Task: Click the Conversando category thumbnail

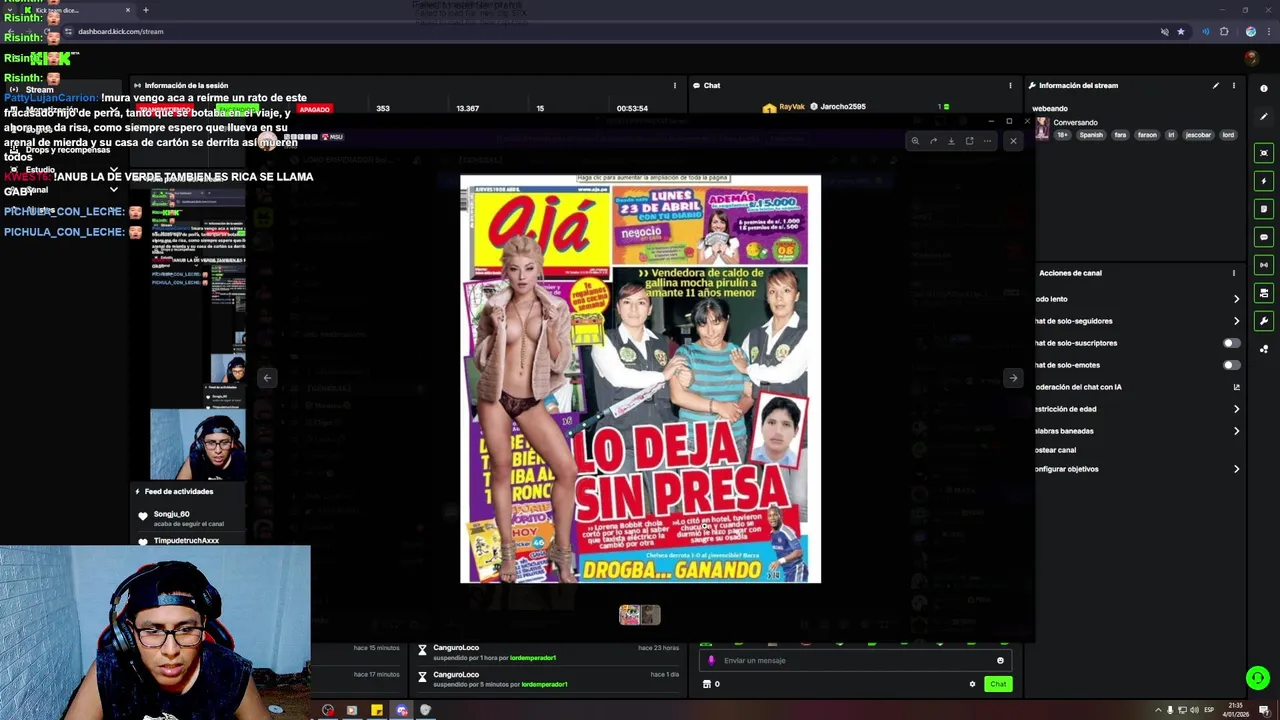Action: click(1042, 128)
